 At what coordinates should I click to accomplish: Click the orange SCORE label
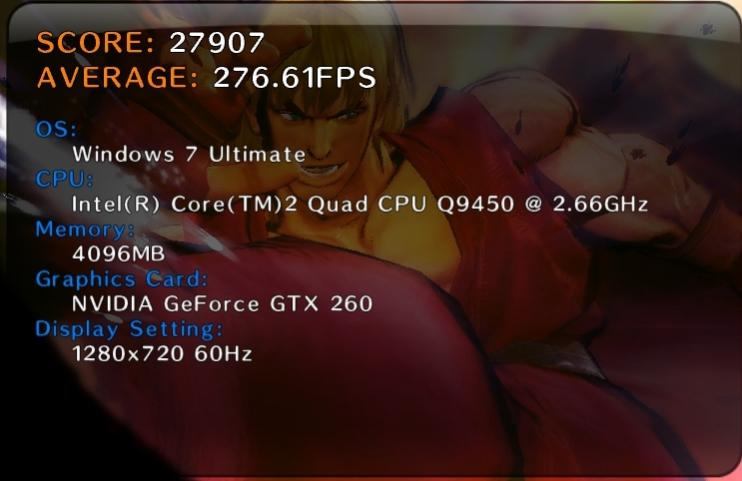click(96, 42)
